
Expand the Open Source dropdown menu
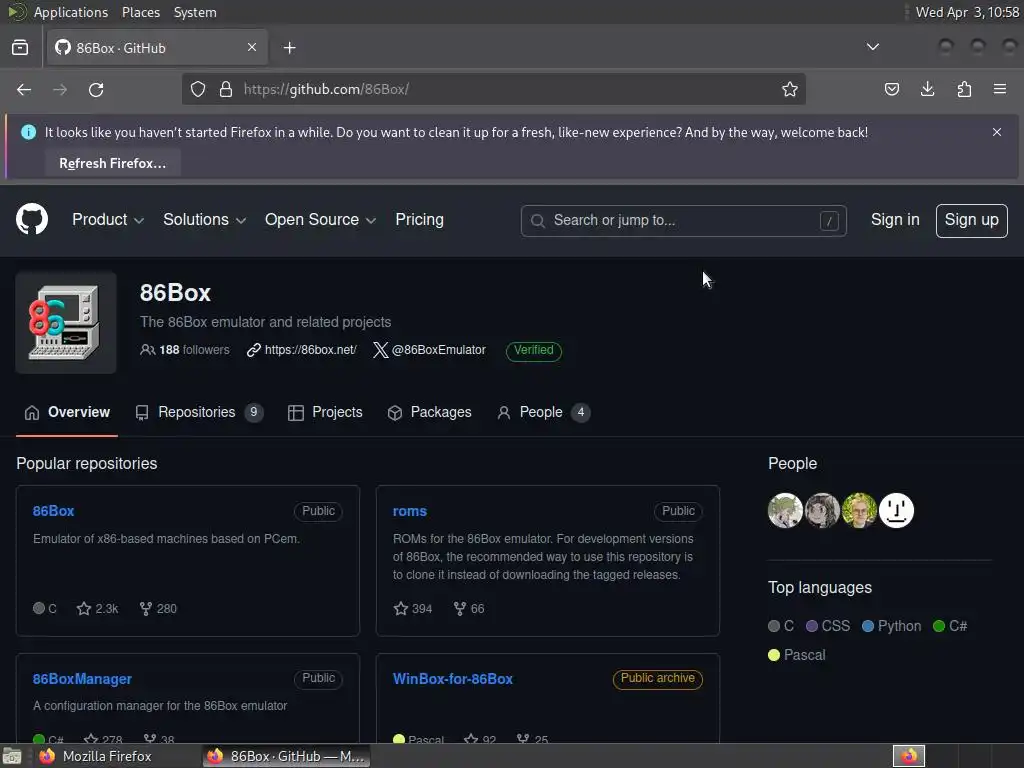[320, 220]
